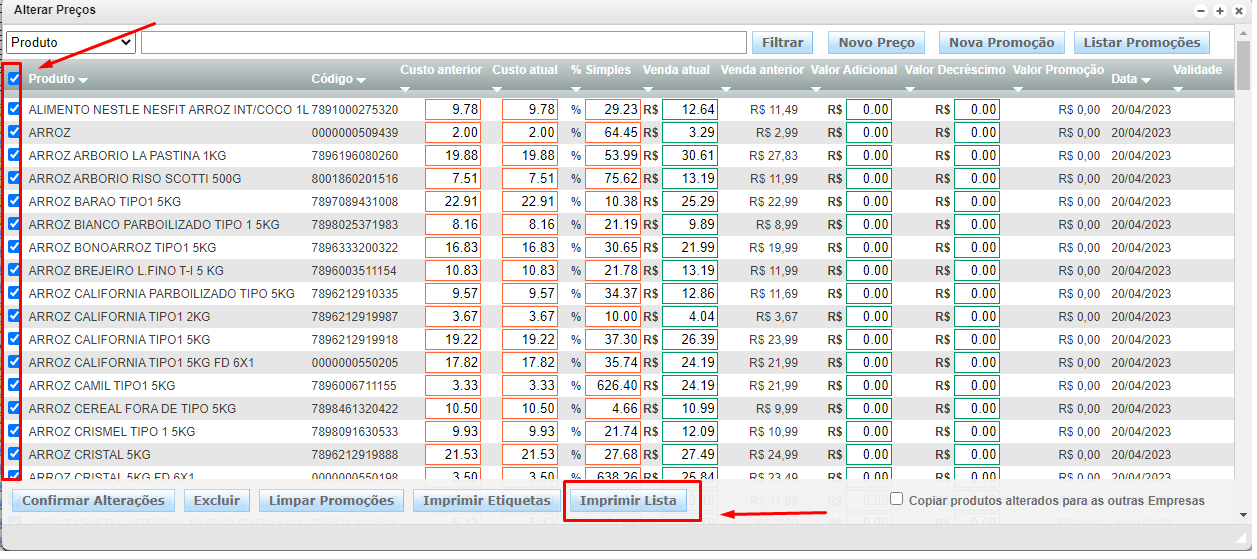Click Confirmar Alterações button
This screenshot has width=1257, height=559.
click(93, 500)
